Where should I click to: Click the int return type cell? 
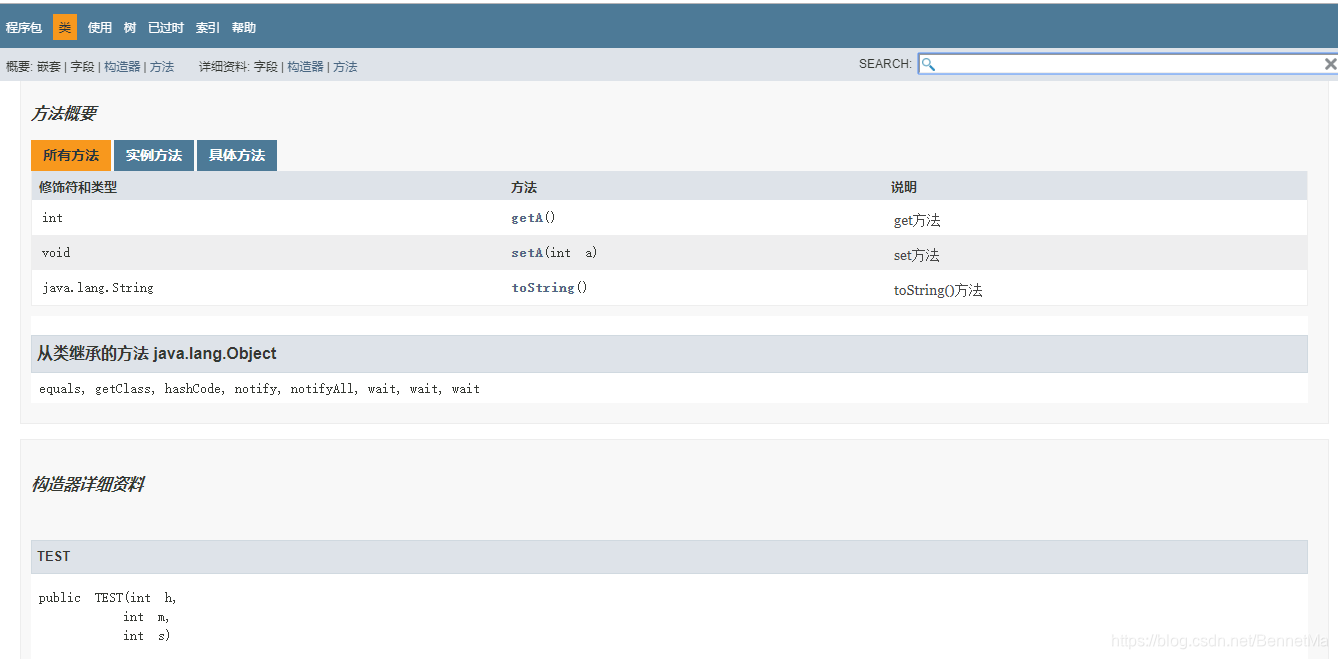(52, 217)
